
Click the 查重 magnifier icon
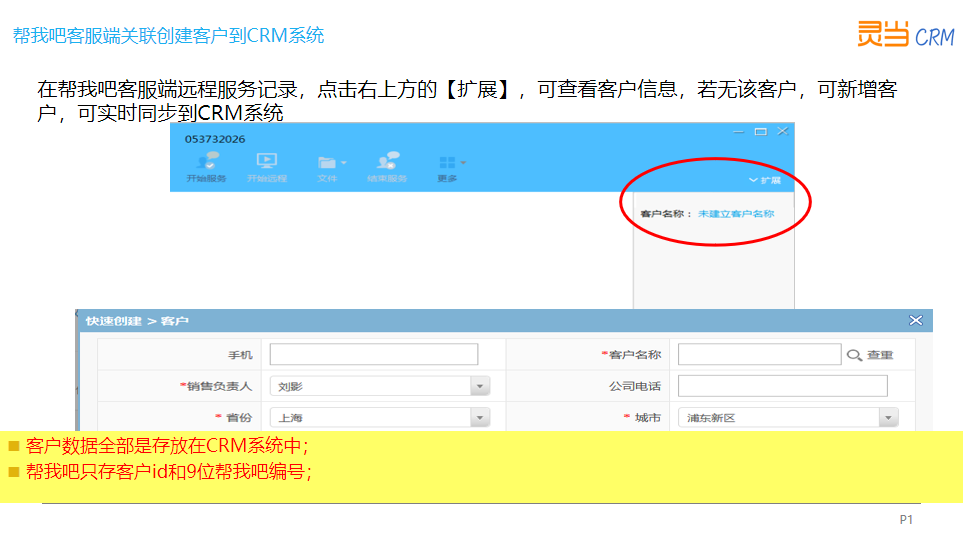[x=854, y=355]
